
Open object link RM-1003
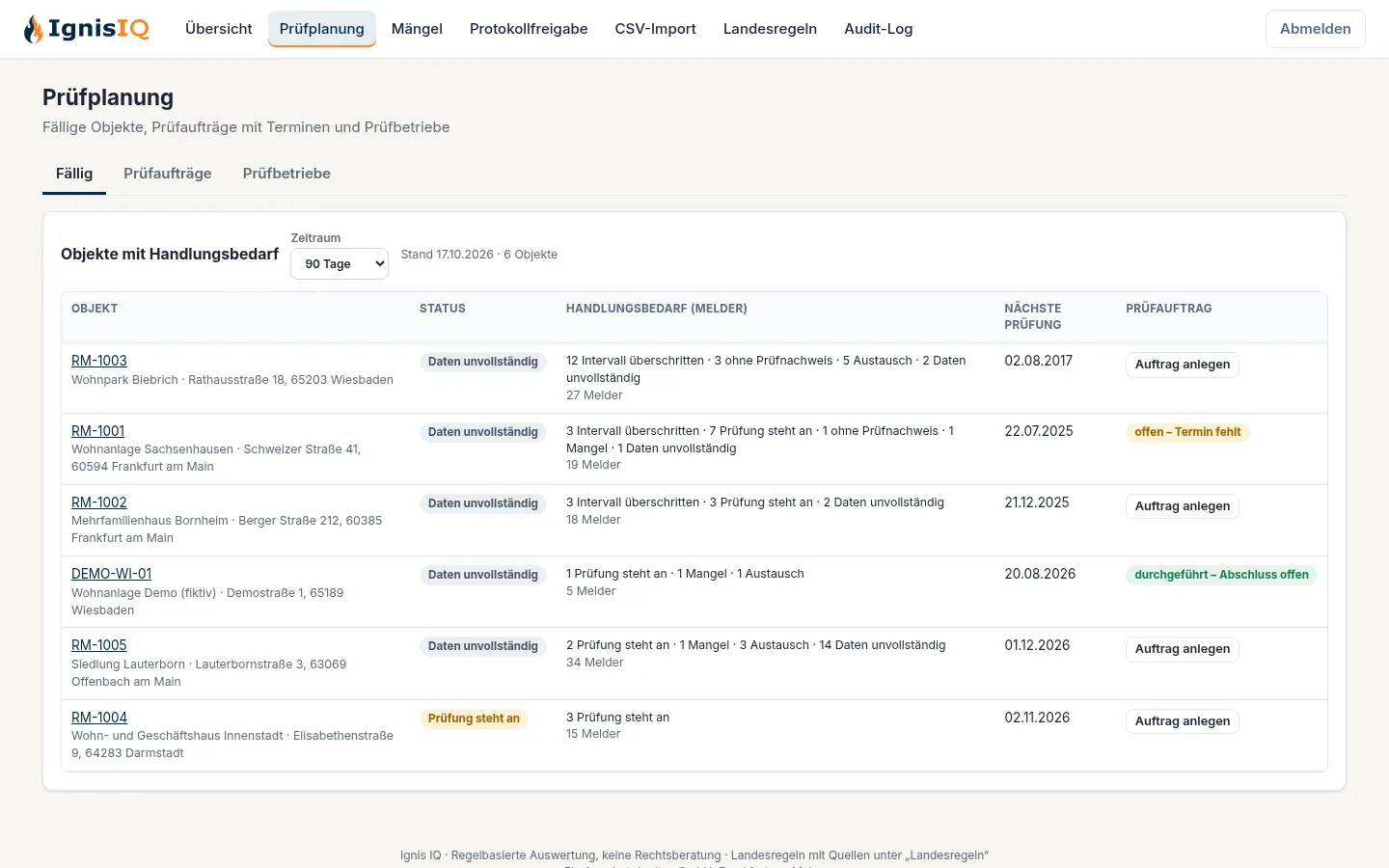tap(99, 361)
